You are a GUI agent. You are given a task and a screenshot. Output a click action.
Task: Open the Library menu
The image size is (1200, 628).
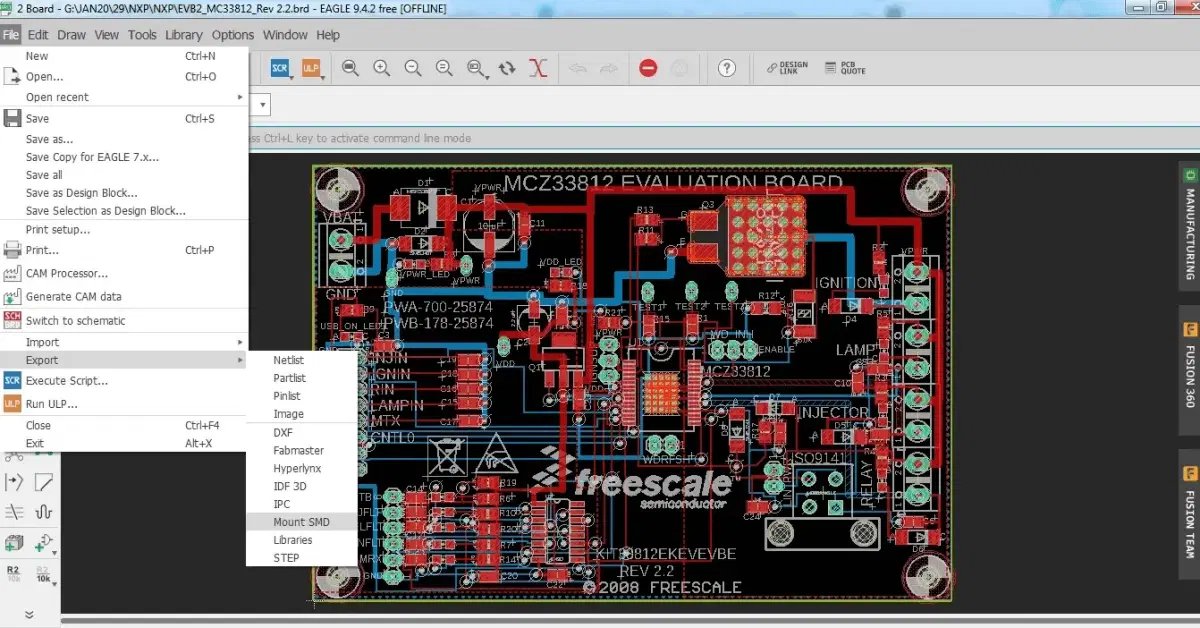click(x=184, y=34)
